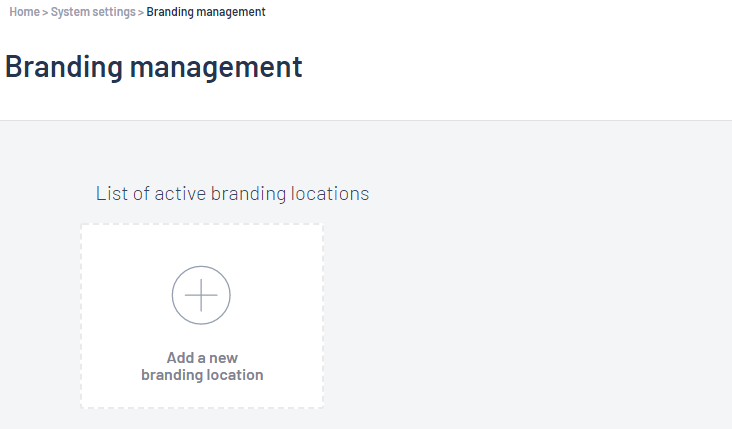Click the Branding management page heading

click(154, 66)
